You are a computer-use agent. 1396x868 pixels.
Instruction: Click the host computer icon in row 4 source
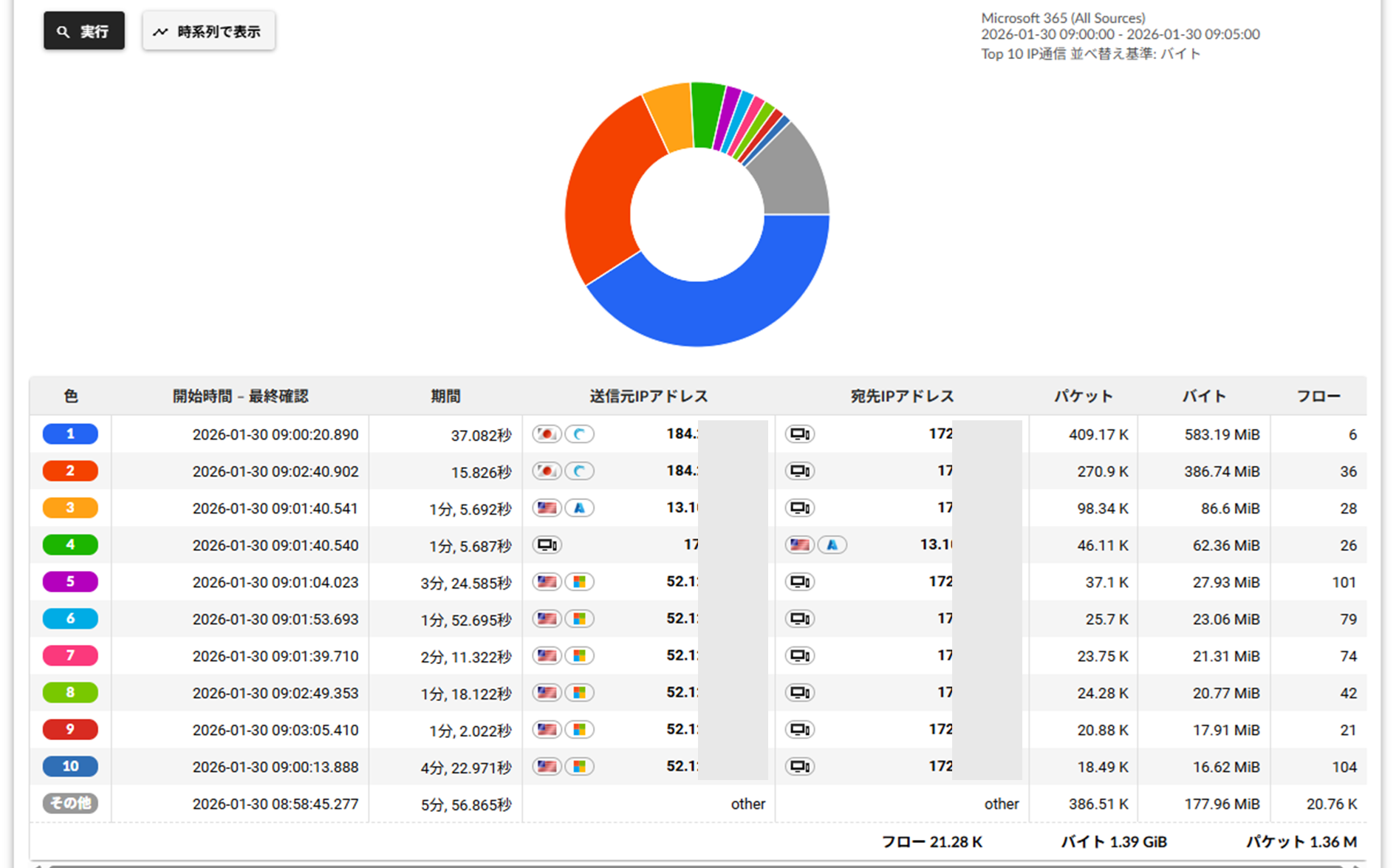[547, 545]
